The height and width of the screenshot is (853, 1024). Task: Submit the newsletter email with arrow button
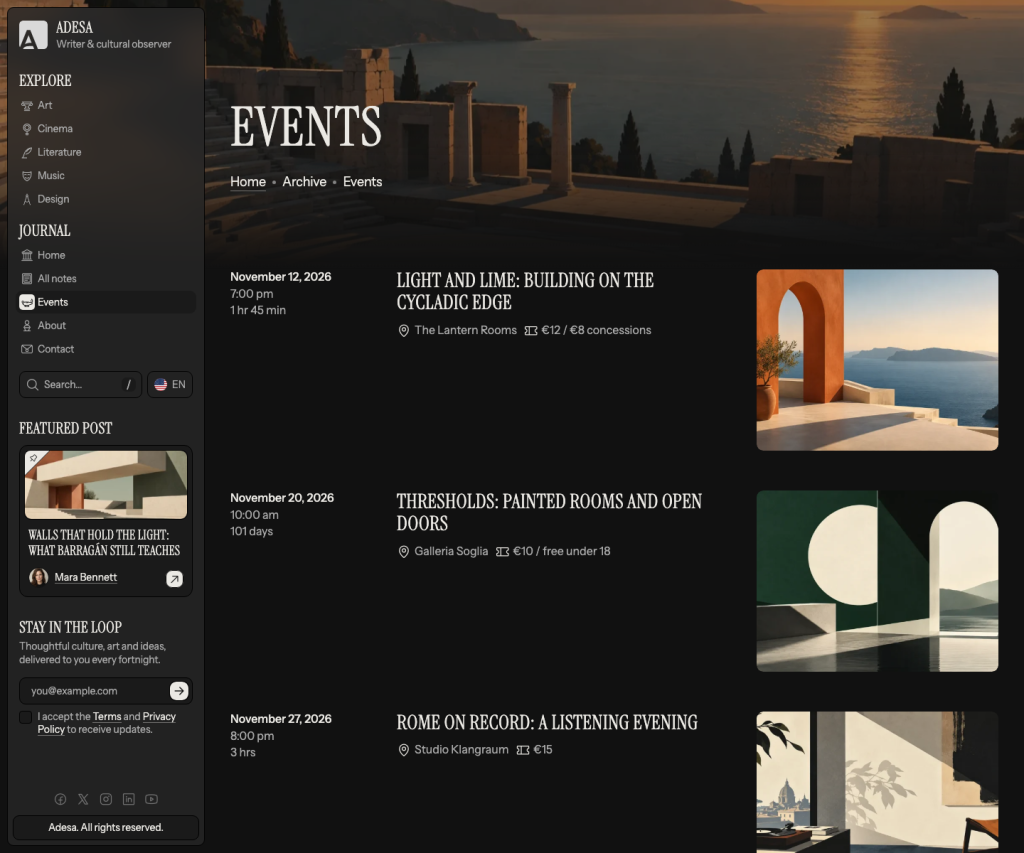[179, 690]
